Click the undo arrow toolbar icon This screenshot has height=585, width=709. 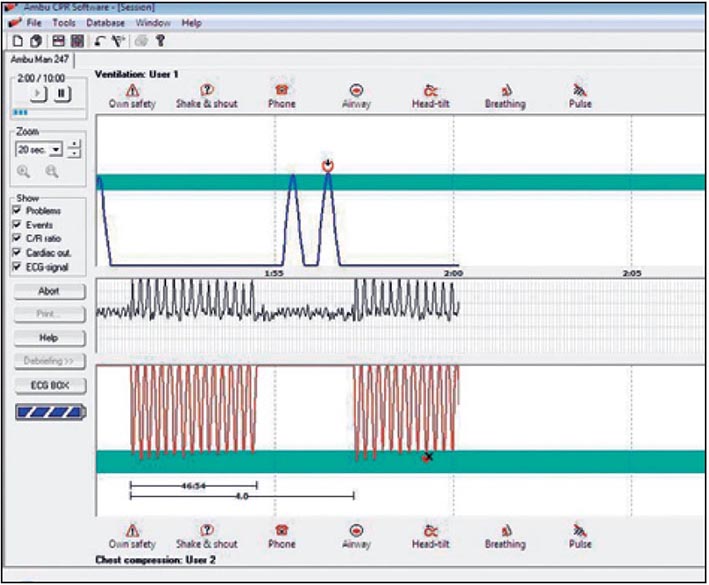pos(100,41)
